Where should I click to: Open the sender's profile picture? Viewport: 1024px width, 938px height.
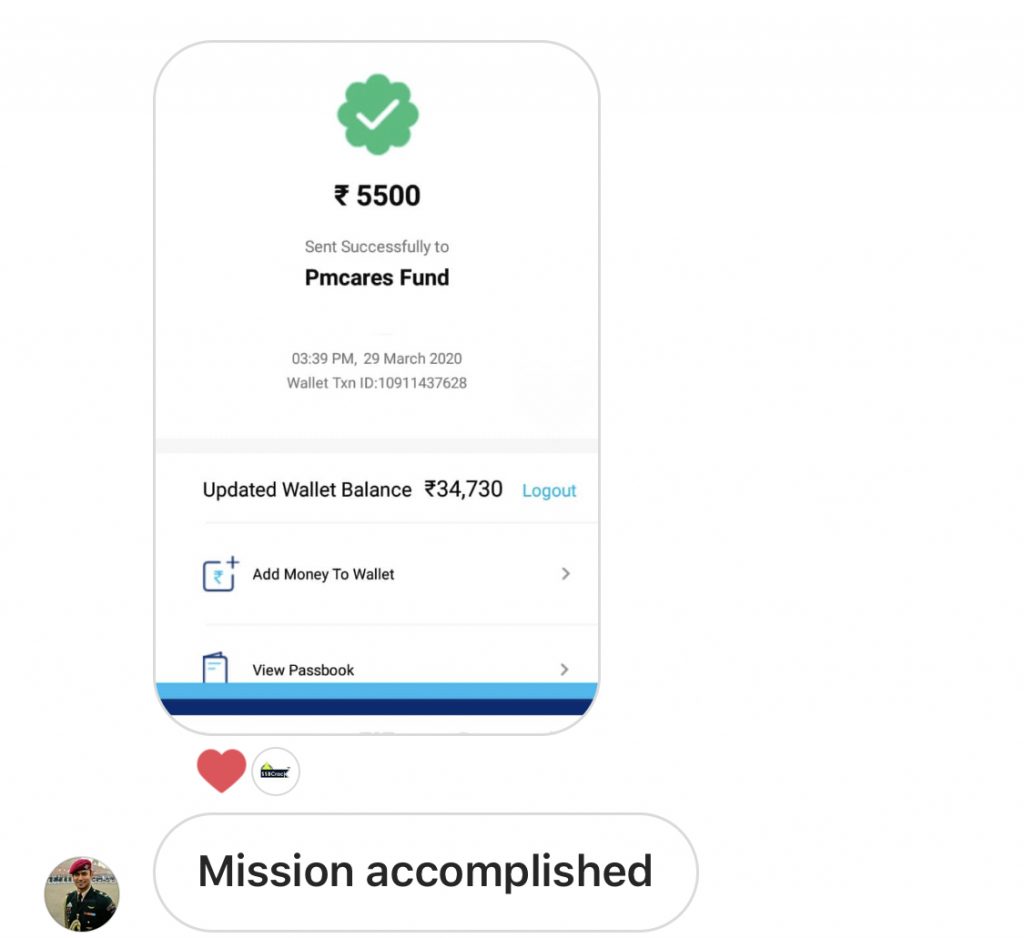tap(82, 894)
